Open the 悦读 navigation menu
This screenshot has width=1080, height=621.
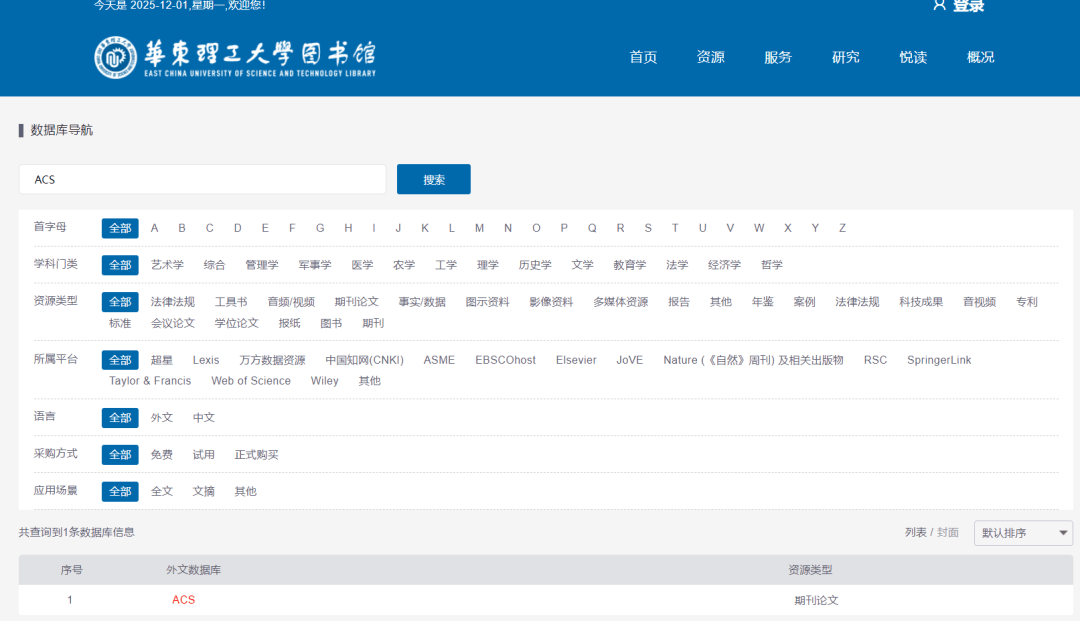(913, 57)
